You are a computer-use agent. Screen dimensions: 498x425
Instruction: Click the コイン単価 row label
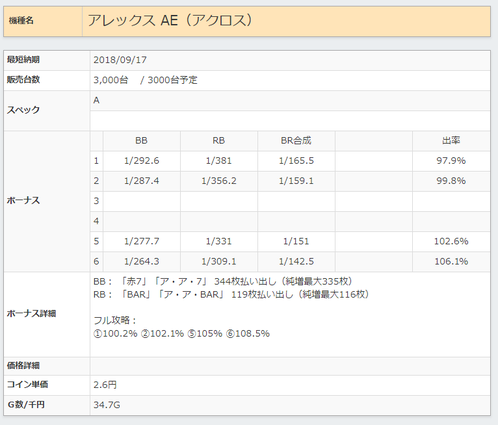(x=27, y=385)
